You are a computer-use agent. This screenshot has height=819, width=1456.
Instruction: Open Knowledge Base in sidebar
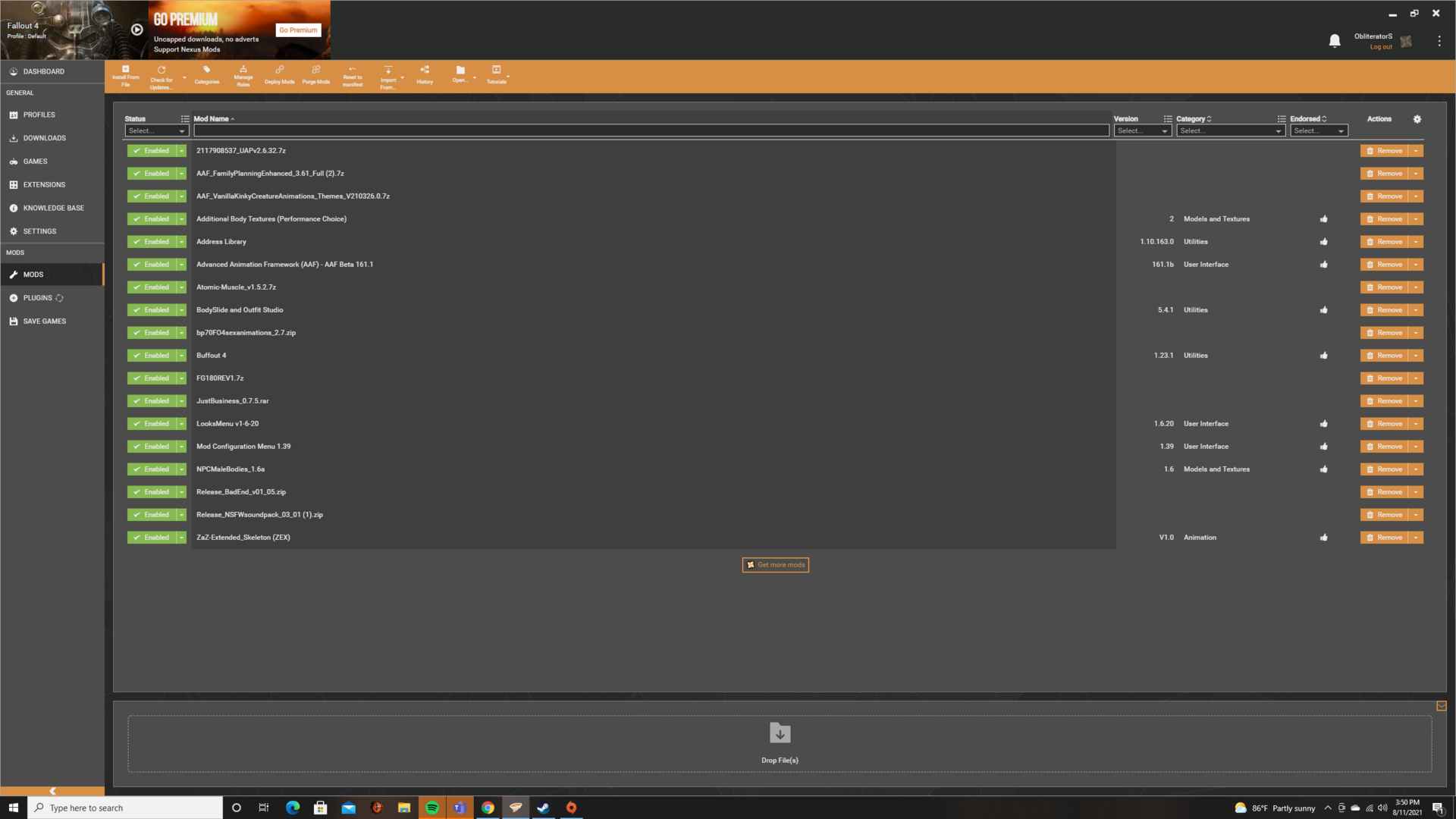pyautogui.click(x=52, y=208)
